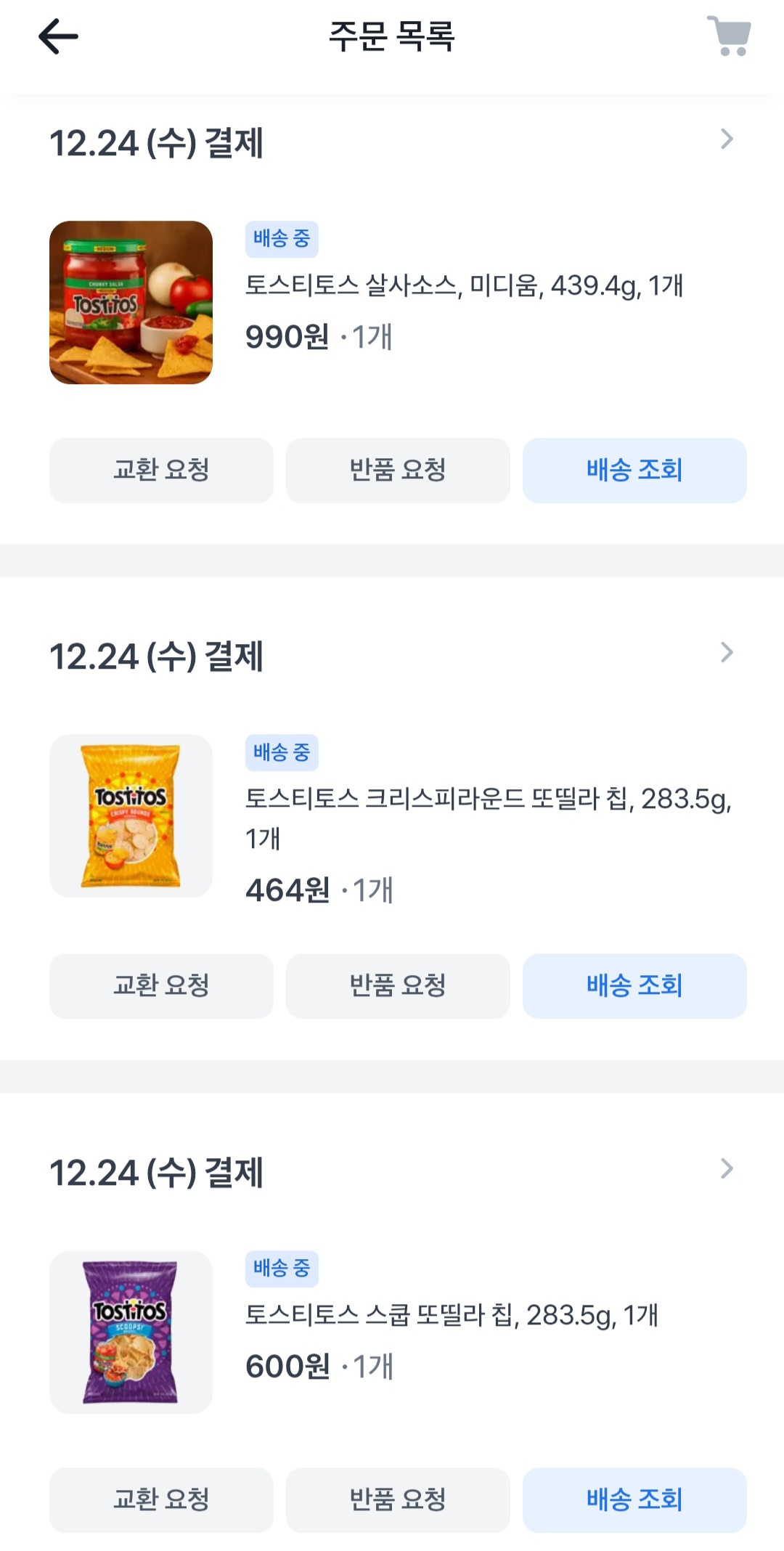Image resolution: width=784 pixels, height=1551 pixels.
Task: Request exchange for the salsa sauce order
Action: [x=161, y=471]
